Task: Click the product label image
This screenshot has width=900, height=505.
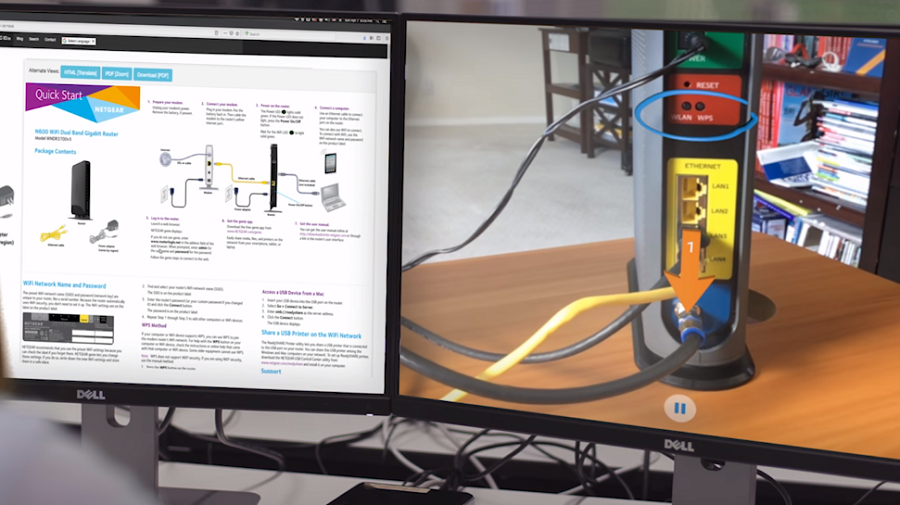Action: click(68, 328)
